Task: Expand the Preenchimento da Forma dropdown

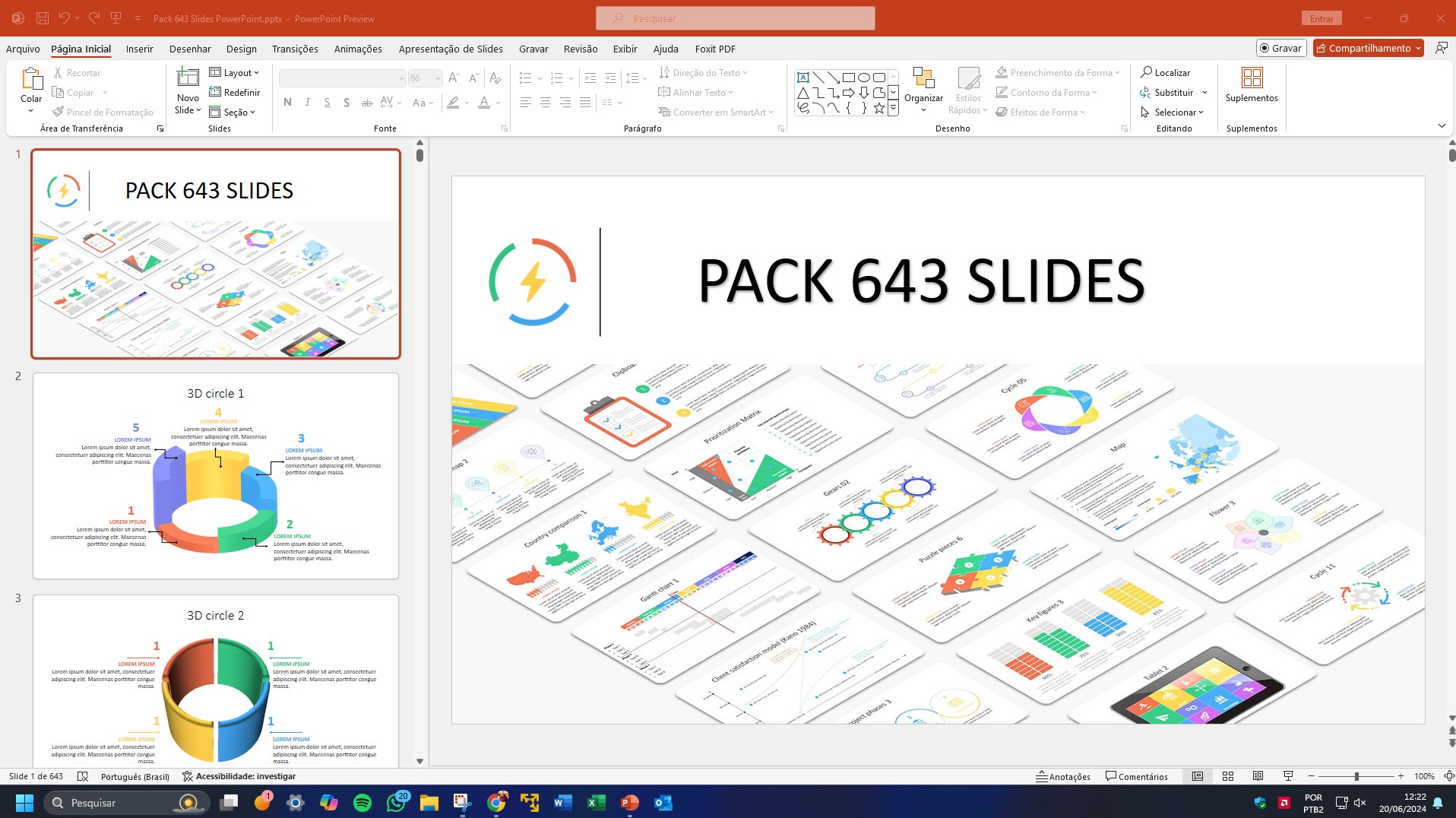Action: (x=1116, y=72)
